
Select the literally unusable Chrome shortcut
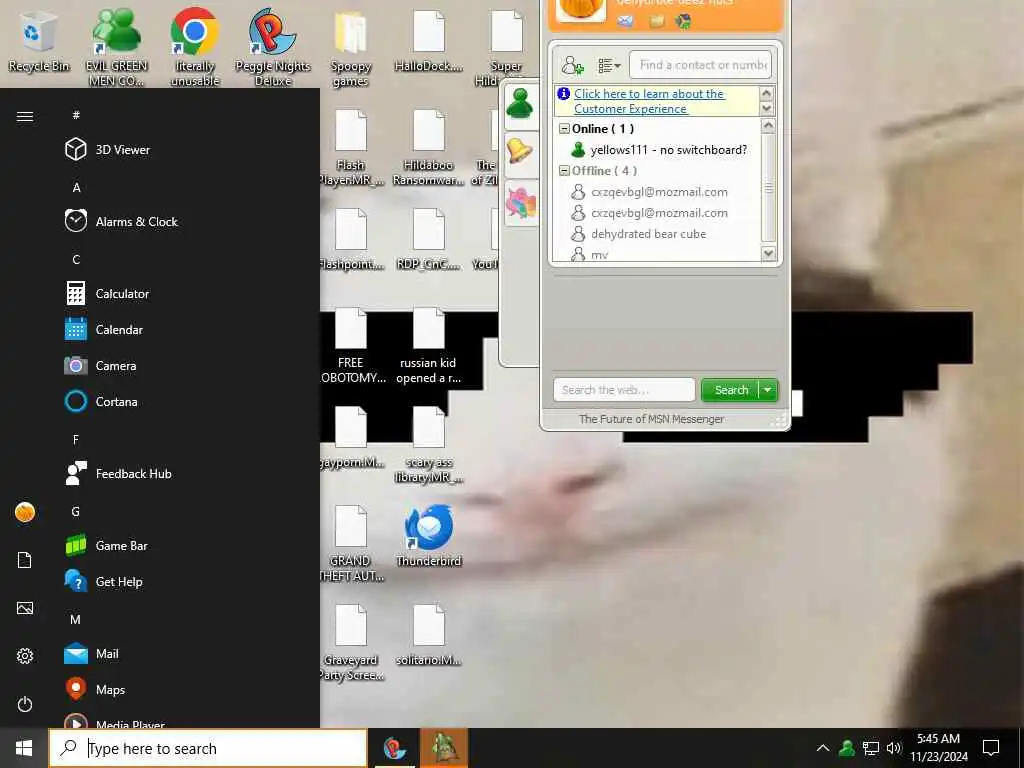(195, 47)
